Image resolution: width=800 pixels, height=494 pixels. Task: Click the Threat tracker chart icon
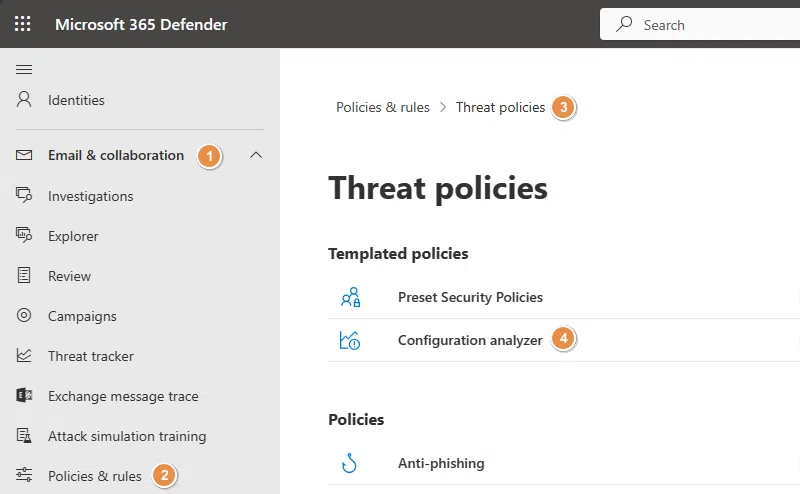24,355
